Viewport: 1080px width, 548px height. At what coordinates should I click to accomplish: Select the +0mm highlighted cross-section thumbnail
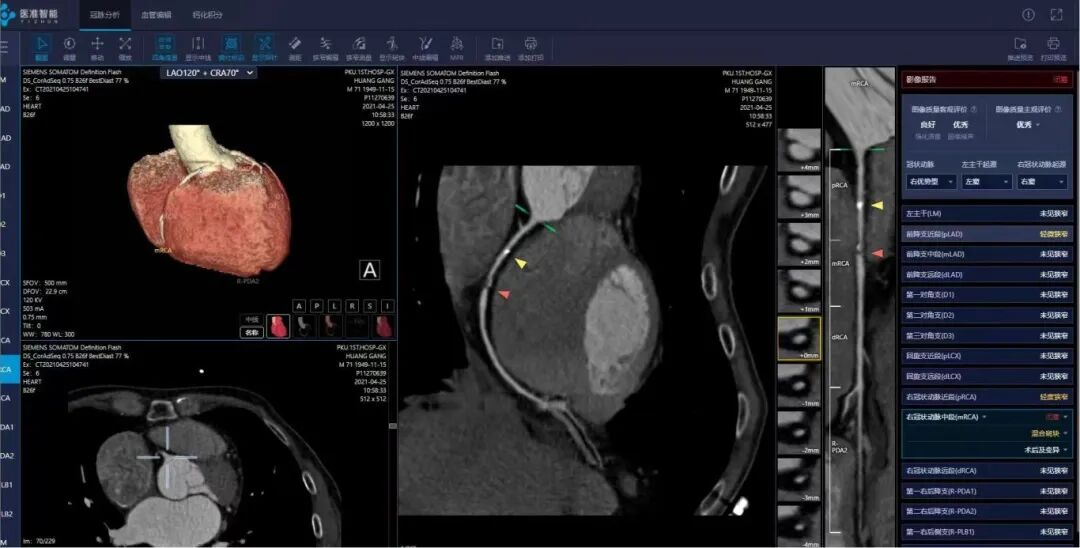click(799, 338)
